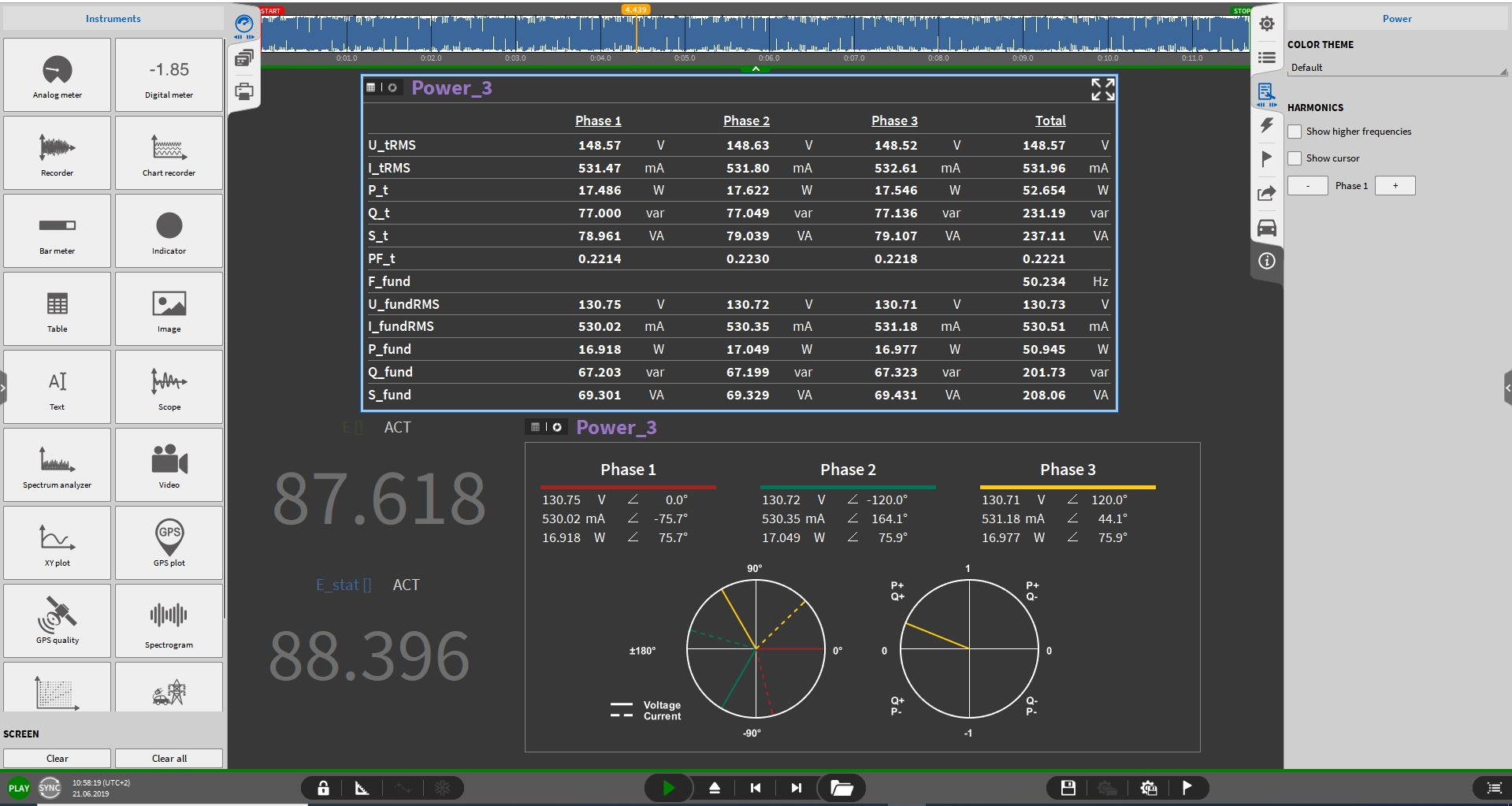Toggle the SYNC button in the status bar
Image resolution: width=1512 pixels, height=806 pixels.
click(x=50, y=788)
